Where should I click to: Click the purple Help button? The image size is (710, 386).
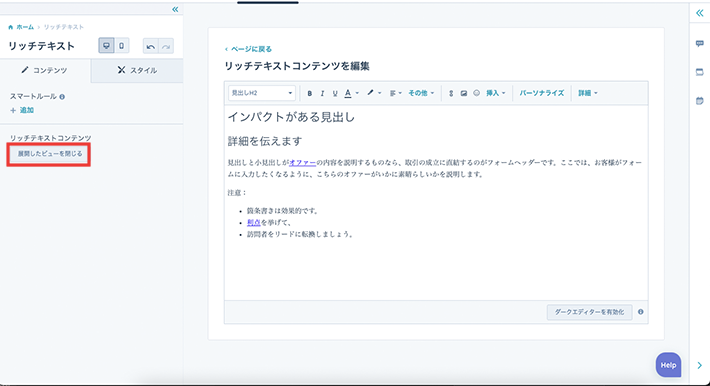point(668,365)
